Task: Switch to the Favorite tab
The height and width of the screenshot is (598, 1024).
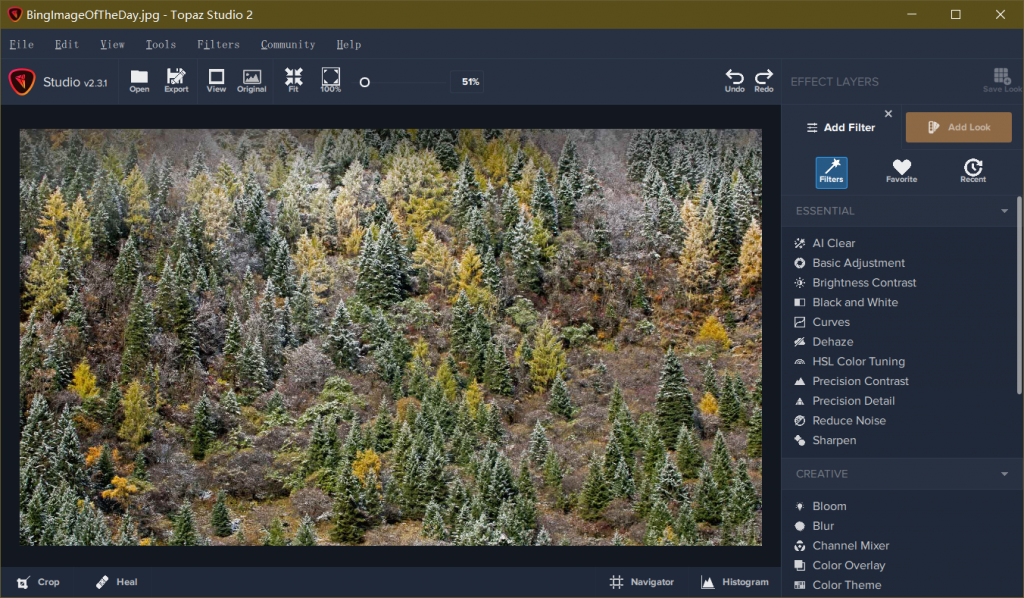Action: [901, 171]
